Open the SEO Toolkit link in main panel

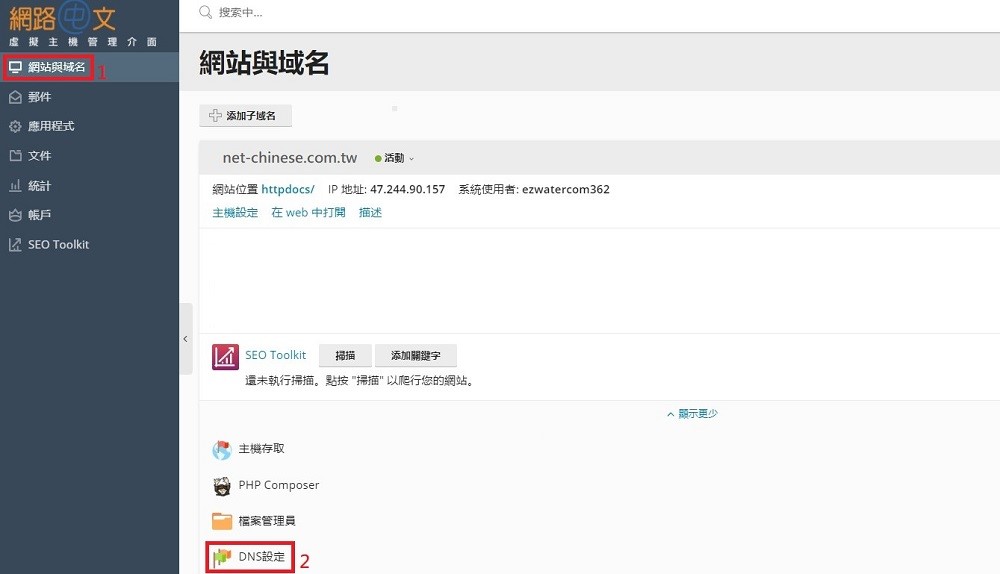click(x=276, y=355)
